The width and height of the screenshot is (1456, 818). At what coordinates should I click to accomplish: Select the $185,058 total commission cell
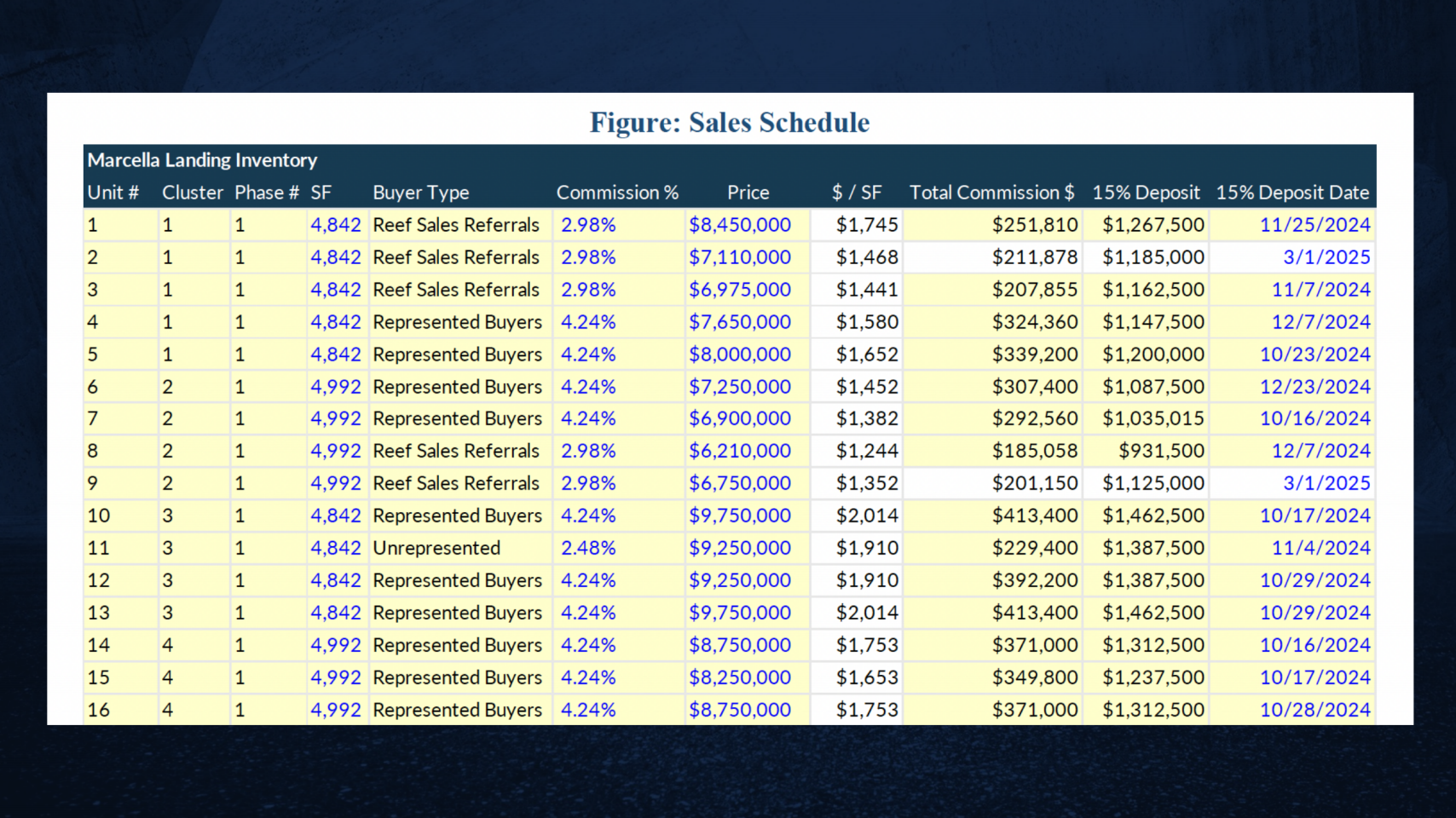[1034, 451]
